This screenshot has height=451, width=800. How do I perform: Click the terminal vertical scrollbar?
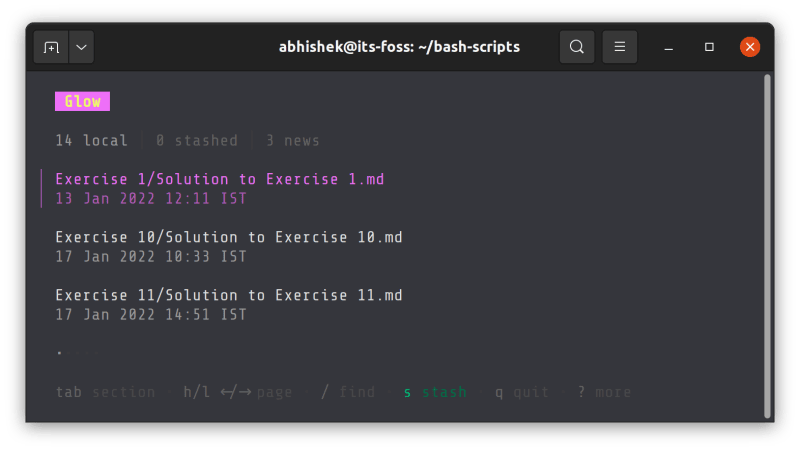(x=767, y=245)
